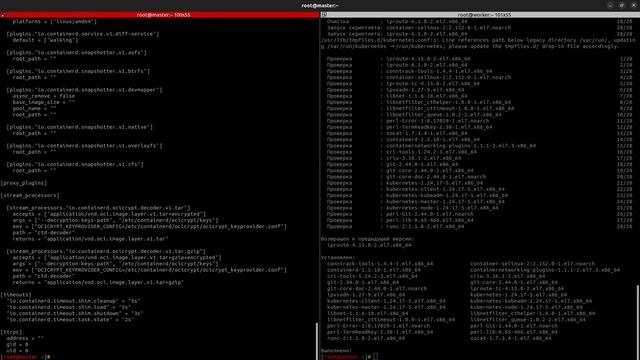Click the default = ["walking"] line

[x=45, y=40]
